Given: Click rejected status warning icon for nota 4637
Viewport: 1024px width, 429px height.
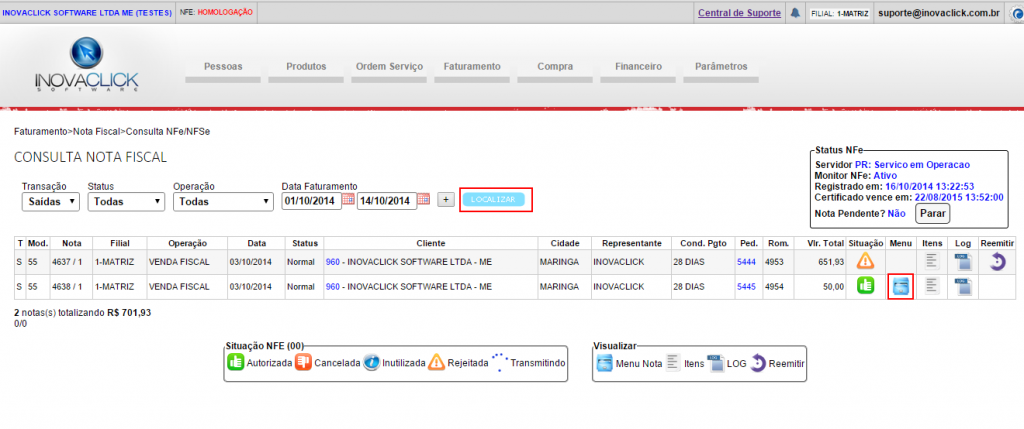Looking at the screenshot, I should [x=865, y=261].
